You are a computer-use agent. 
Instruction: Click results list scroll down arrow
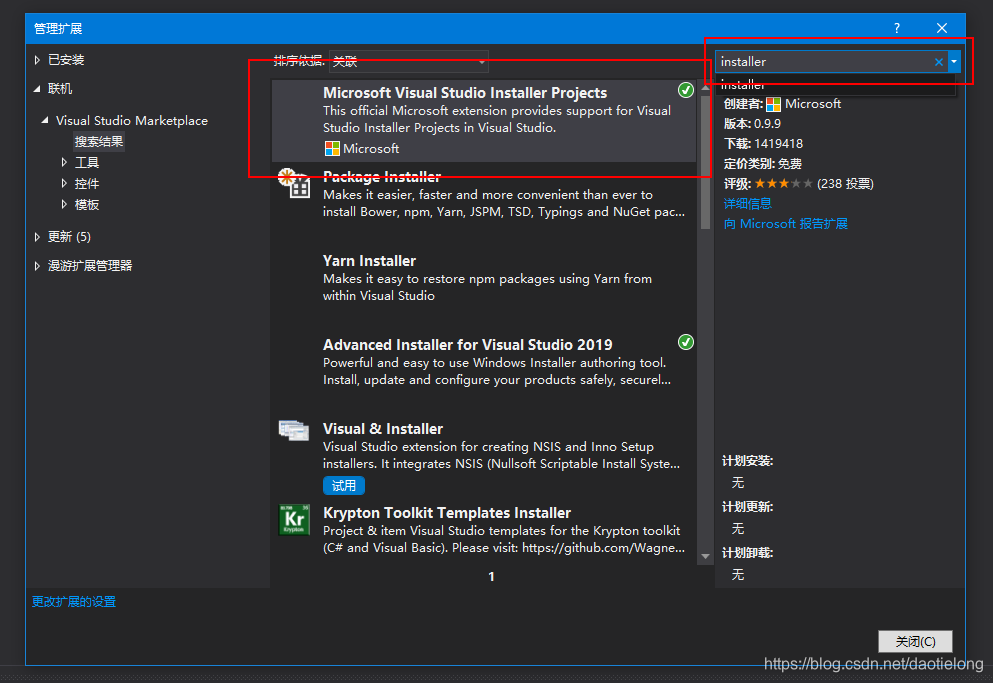click(705, 556)
